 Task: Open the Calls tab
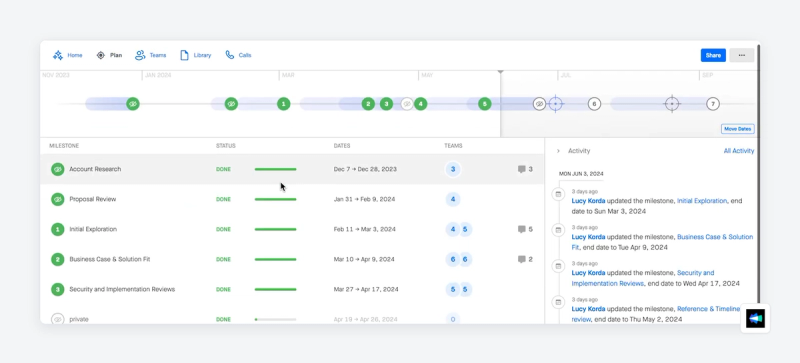click(238, 55)
